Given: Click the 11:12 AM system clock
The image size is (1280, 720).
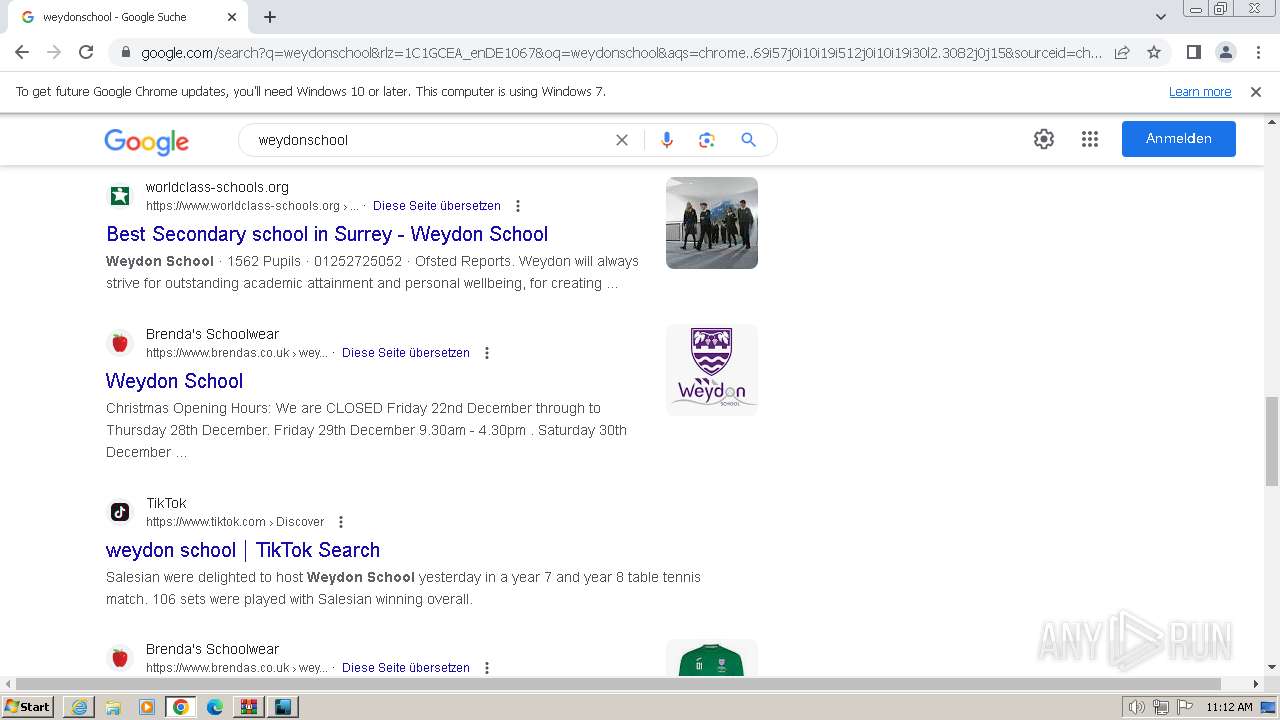Looking at the screenshot, I should click(1229, 707).
